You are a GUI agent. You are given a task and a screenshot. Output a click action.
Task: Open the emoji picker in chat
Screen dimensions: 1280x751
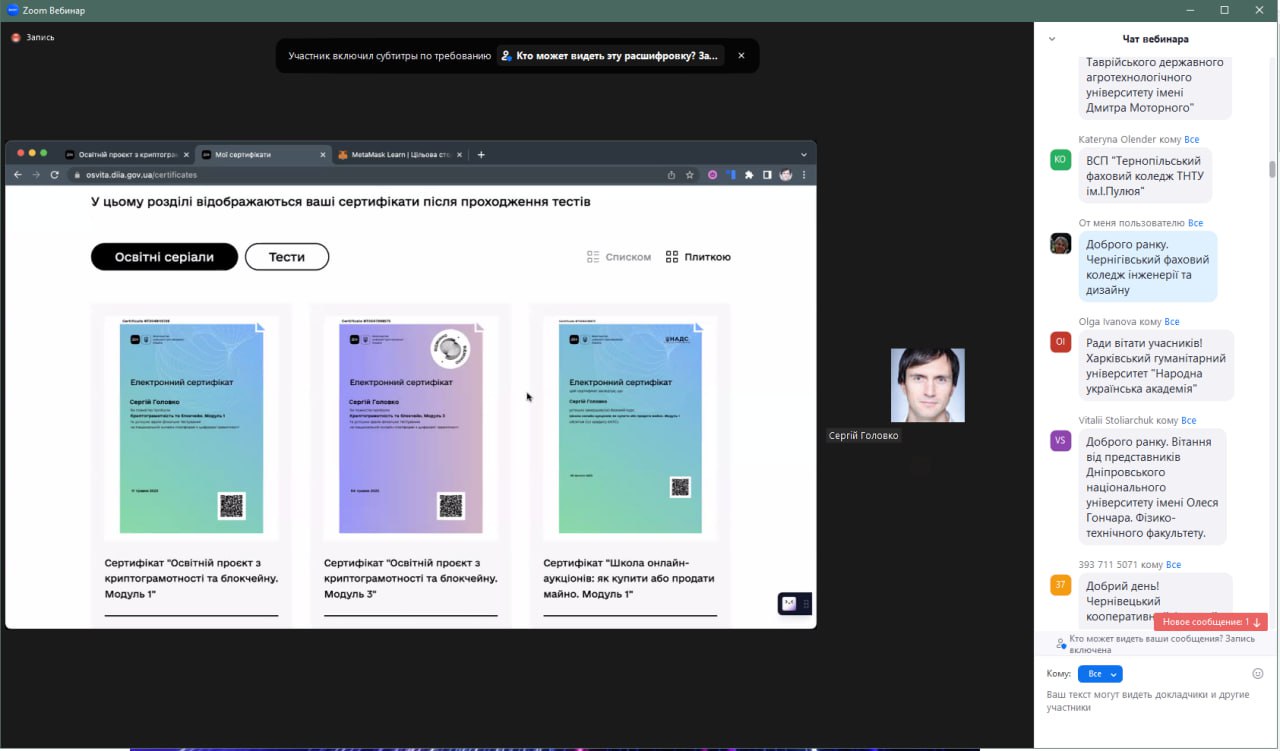point(1258,674)
